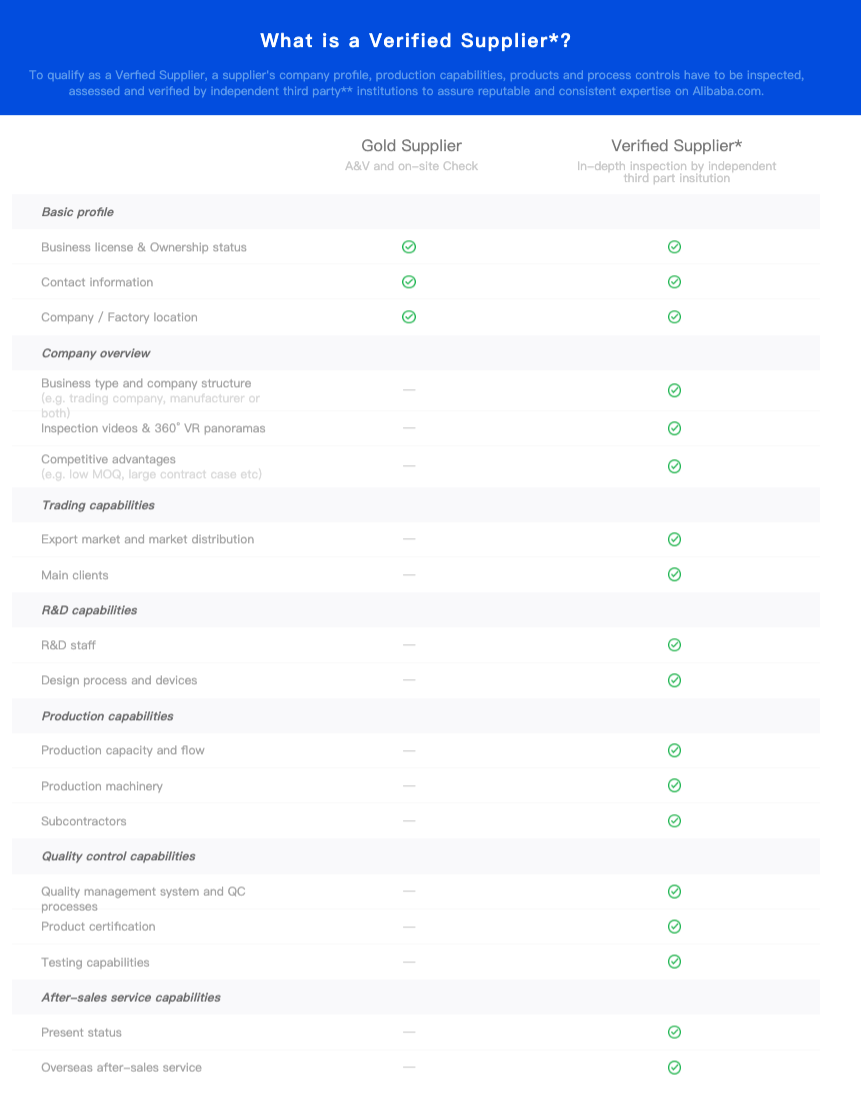Click Verified check for Main clients row
This screenshot has width=861, height=1096.
[674, 575]
